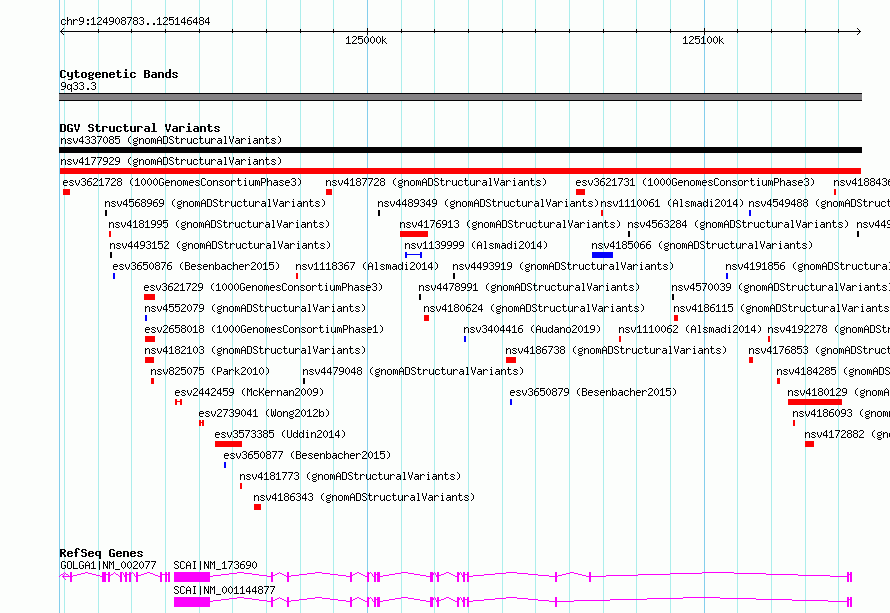The width and height of the screenshot is (890, 613).
Task: Select the esv2658018 red glyph
Action: tap(150, 339)
